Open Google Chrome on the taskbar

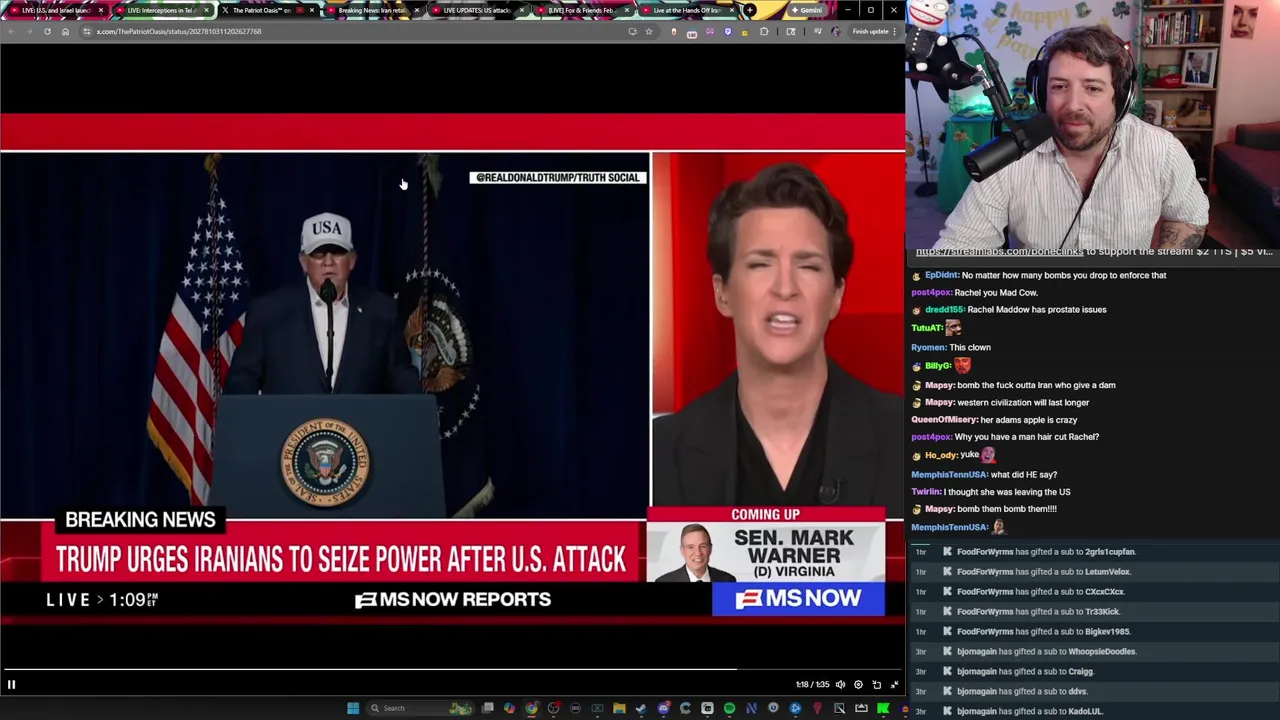(x=531, y=708)
